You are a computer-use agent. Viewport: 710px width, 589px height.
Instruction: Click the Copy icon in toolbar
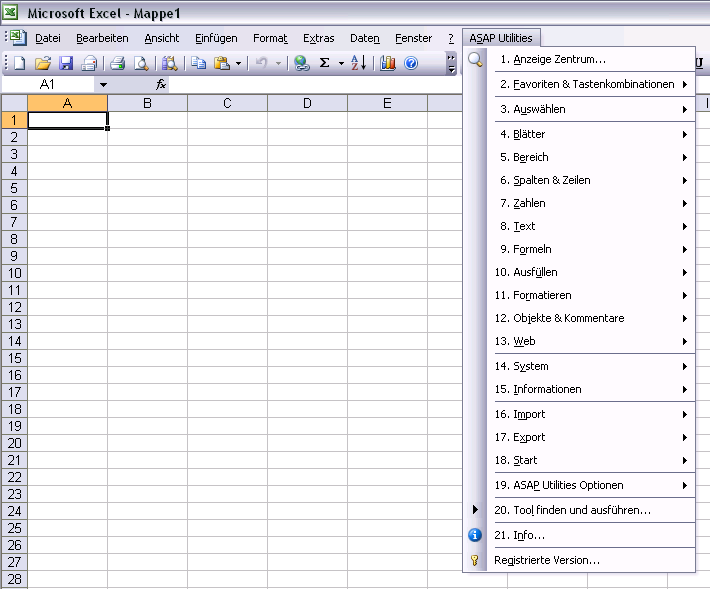pyautogui.click(x=198, y=63)
